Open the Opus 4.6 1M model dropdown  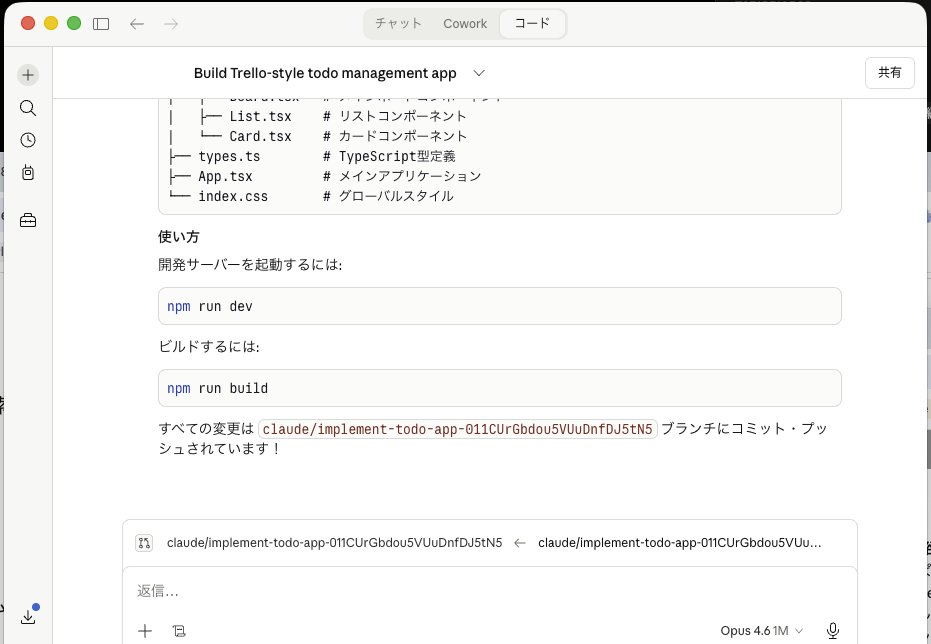click(761, 630)
